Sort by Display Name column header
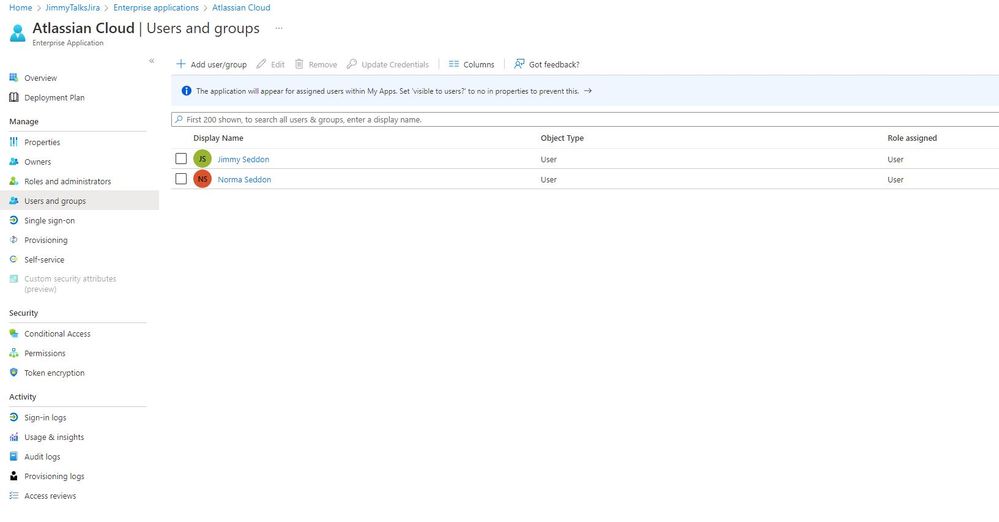This screenshot has height=522, width=999. (x=218, y=138)
